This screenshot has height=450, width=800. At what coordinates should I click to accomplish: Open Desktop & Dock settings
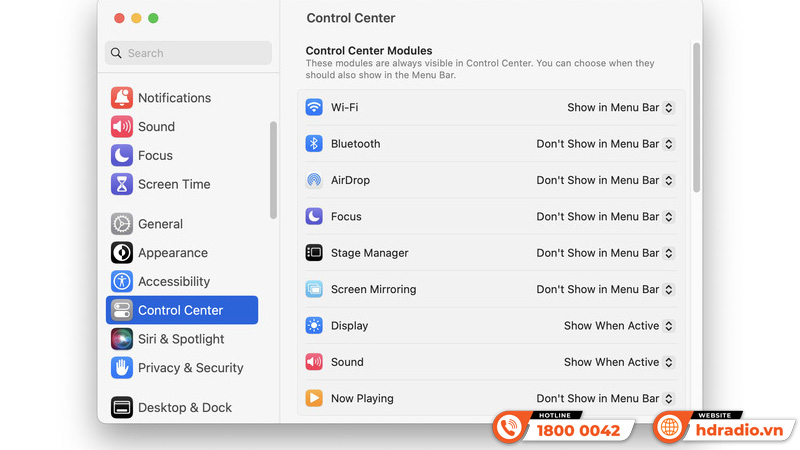click(x=184, y=408)
